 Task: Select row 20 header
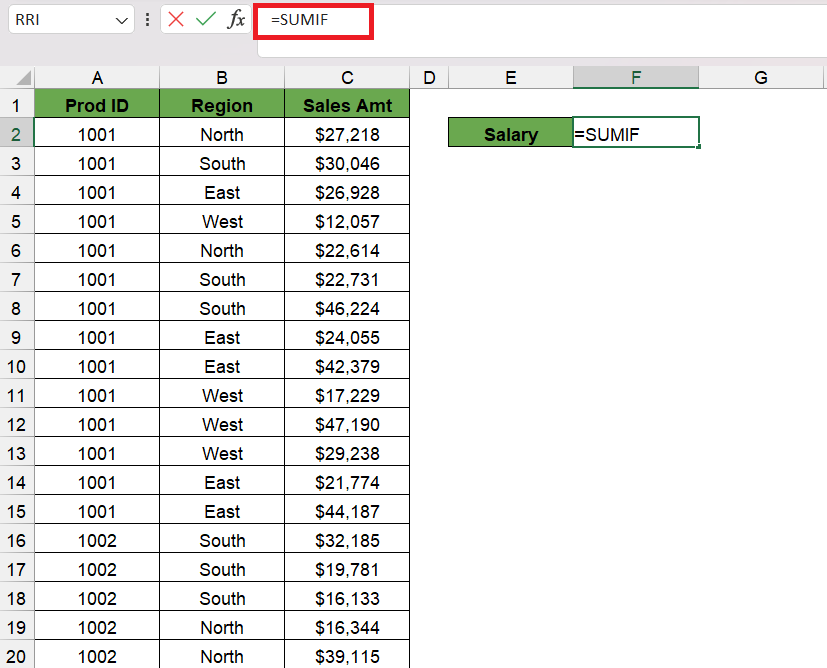(x=16, y=656)
